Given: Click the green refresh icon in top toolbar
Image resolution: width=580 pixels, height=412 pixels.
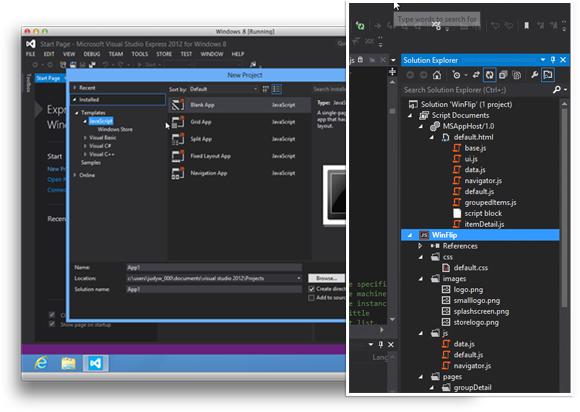Looking at the screenshot, I should pos(360,26).
